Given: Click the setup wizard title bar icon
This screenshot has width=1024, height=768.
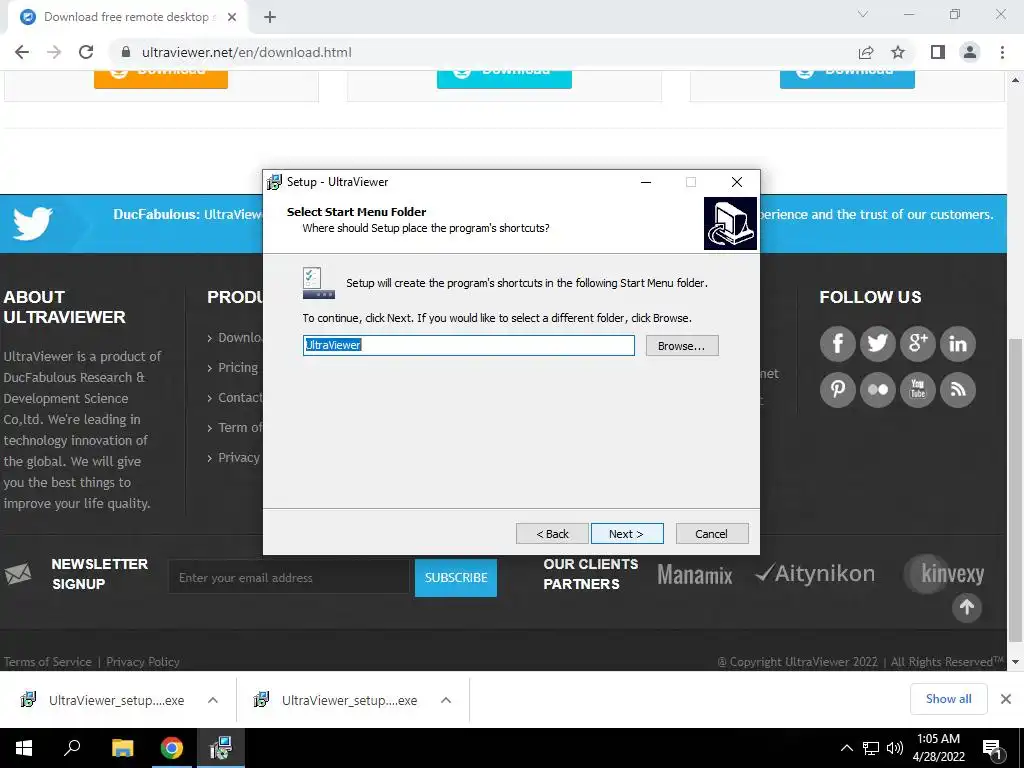Looking at the screenshot, I should (x=275, y=182).
